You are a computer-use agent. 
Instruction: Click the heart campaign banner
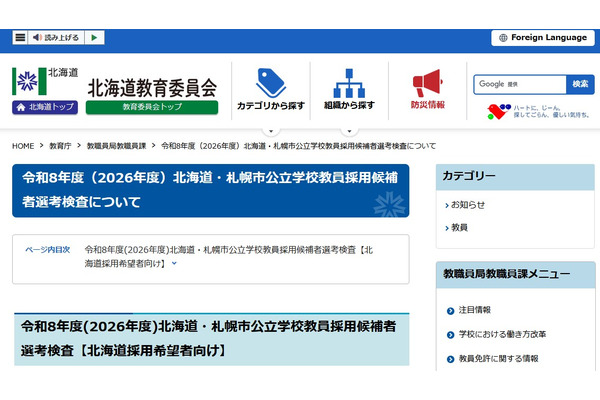pyautogui.click(x=538, y=111)
